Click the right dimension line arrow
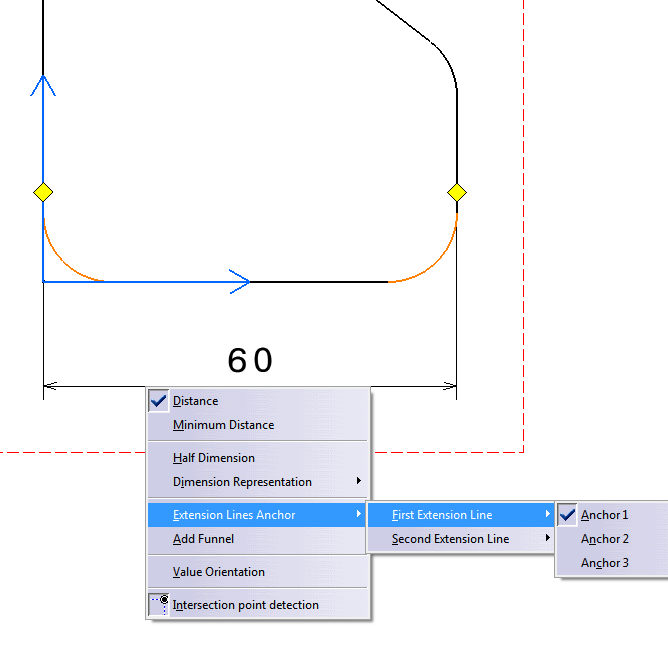668x655 pixels. (450, 386)
